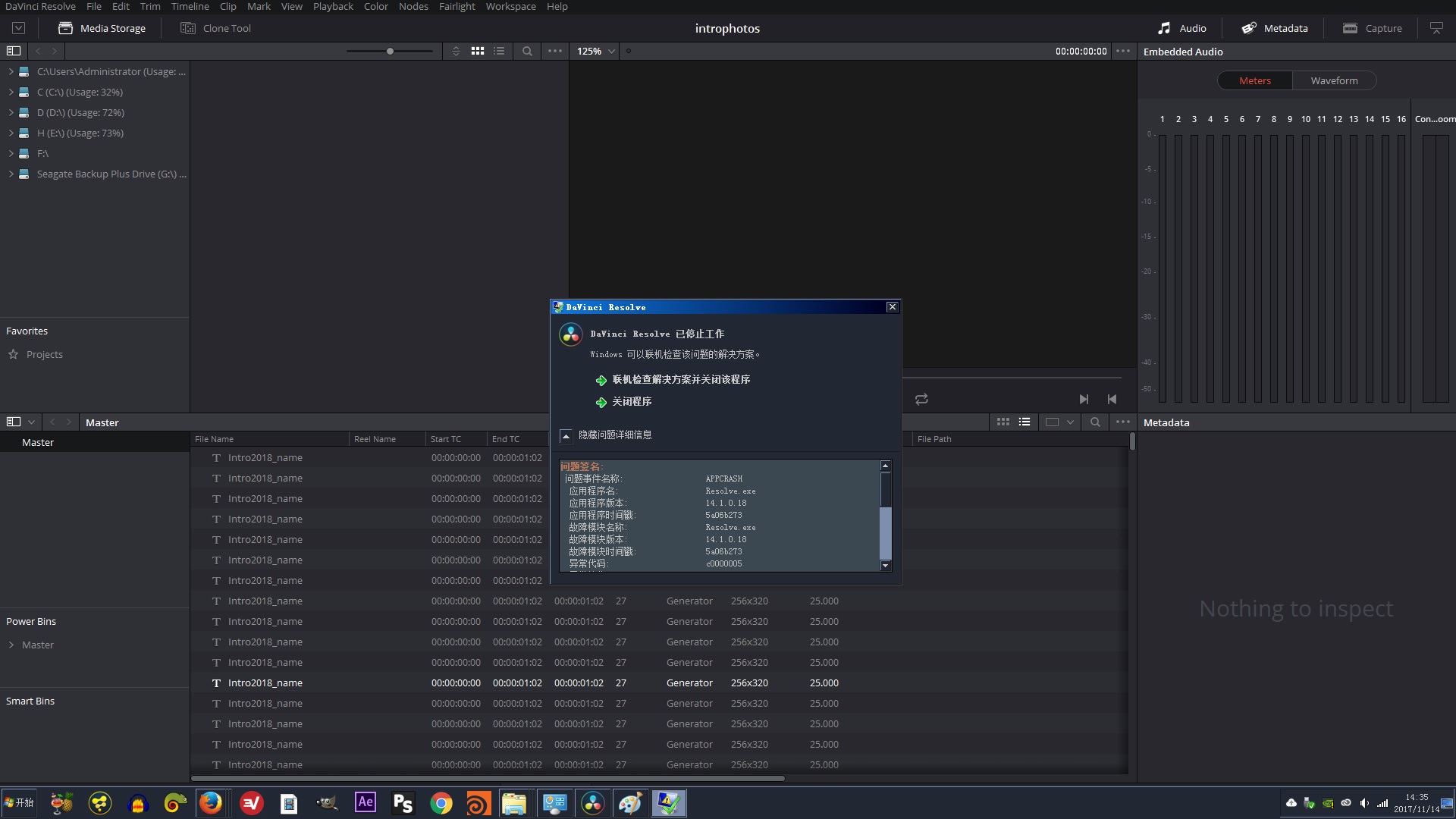Open the Clone Tool

pos(215,28)
